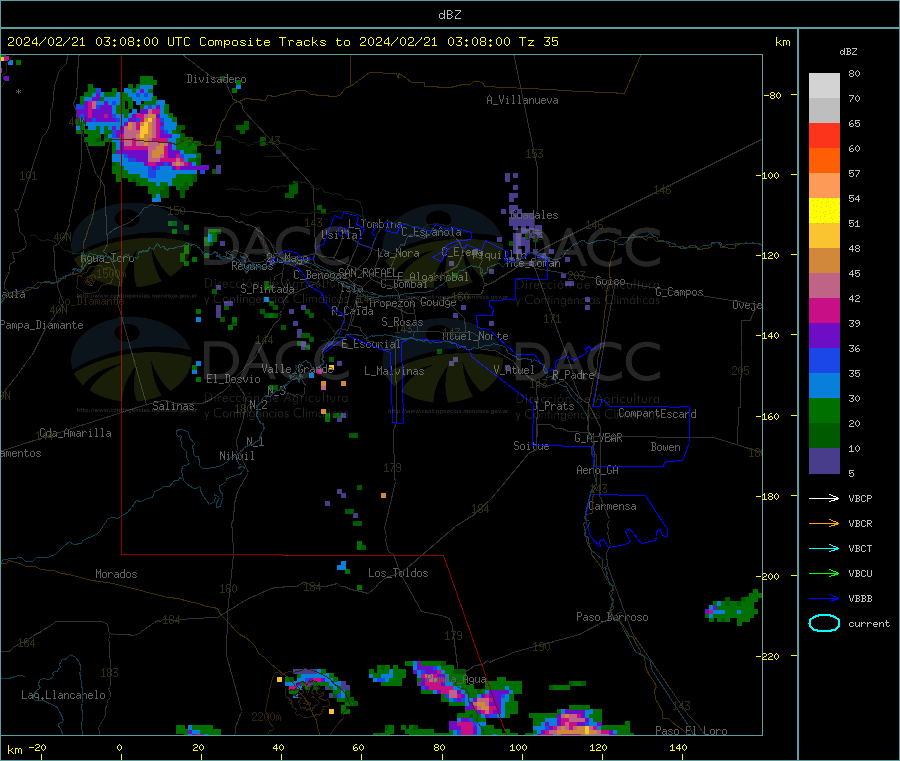Screen dimensions: 900x761
Task: Click the 5 dBZ color band
Action: [824, 461]
